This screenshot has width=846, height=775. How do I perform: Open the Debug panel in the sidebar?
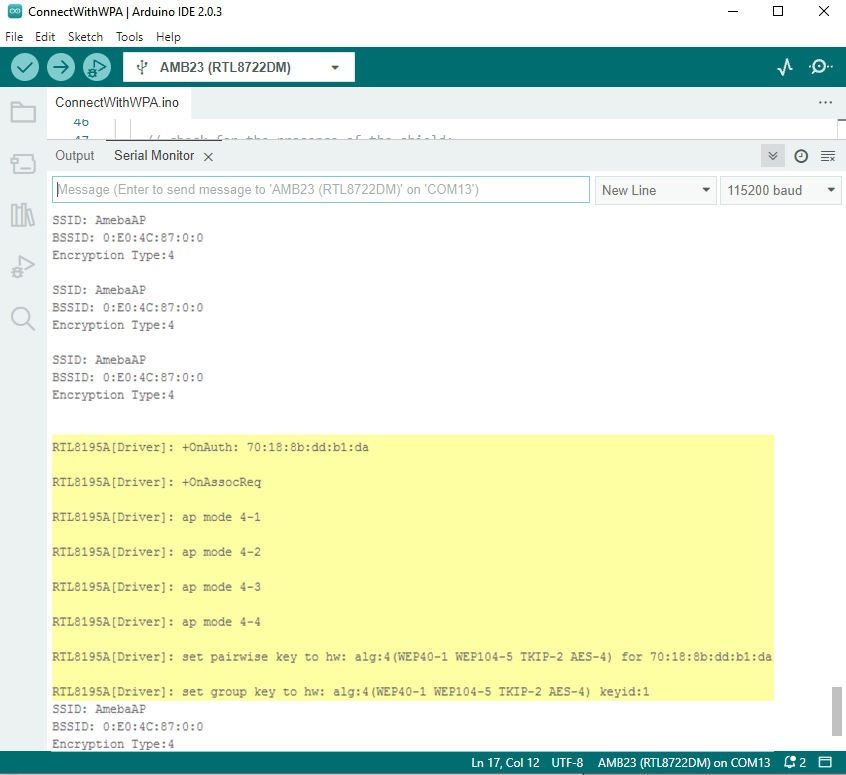tap(23, 267)
